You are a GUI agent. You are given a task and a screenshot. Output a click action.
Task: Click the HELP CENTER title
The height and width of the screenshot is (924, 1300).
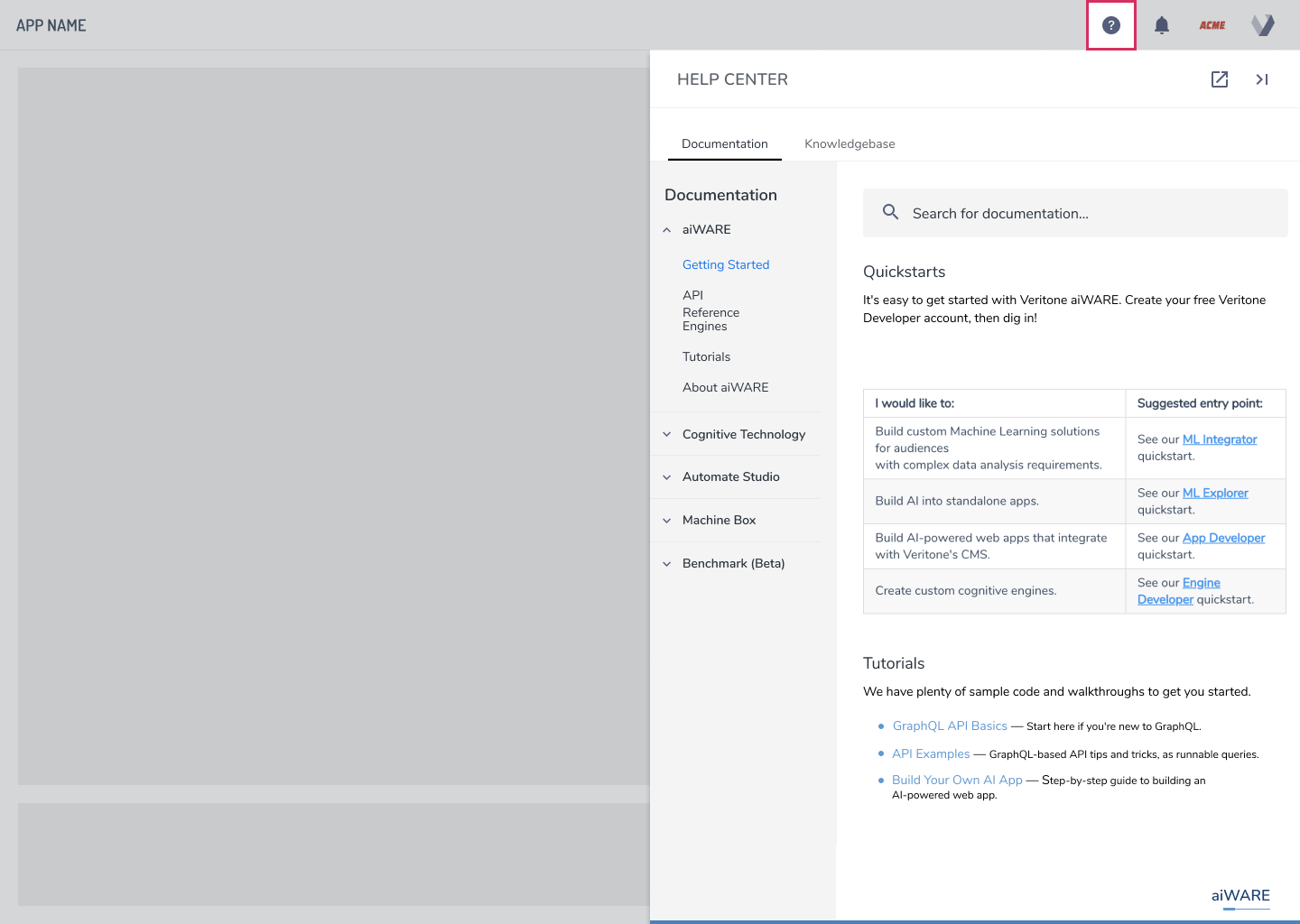click(x=732, y=79)
